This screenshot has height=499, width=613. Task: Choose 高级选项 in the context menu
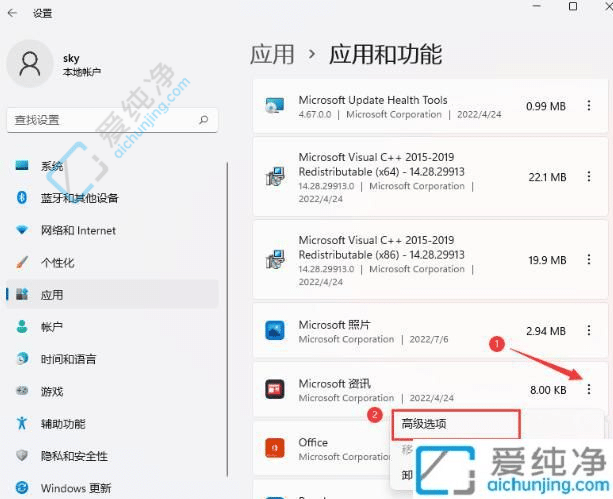[456, 424]
